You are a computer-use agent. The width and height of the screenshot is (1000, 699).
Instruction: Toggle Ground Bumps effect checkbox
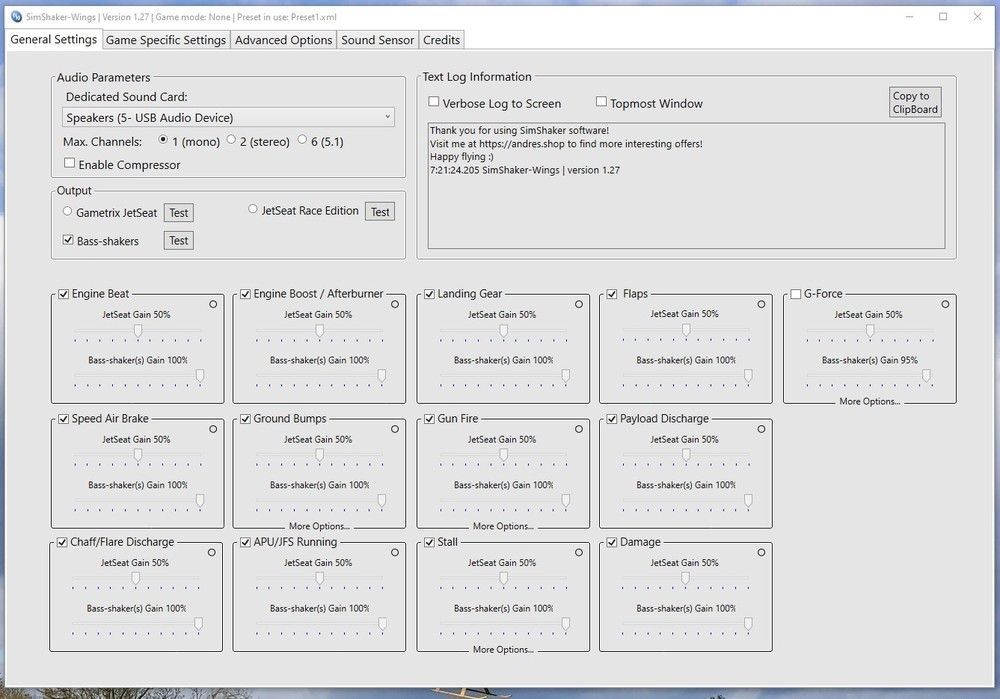(246, 419)
